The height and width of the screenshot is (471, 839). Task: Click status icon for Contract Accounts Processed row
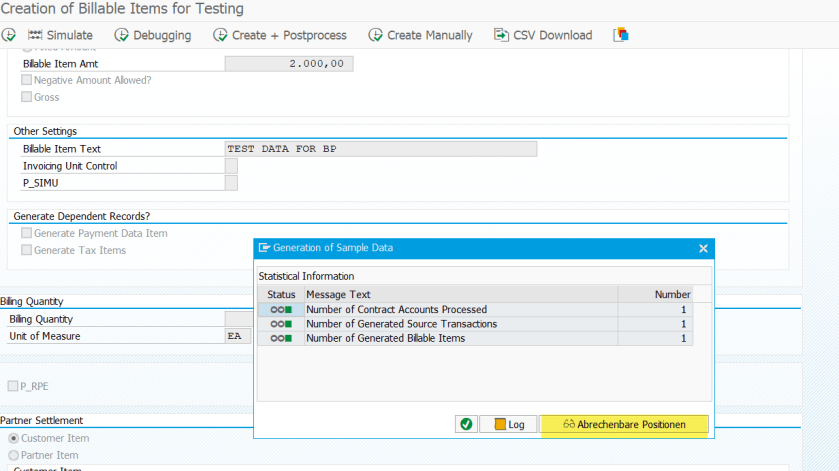[x=281, y=310]
